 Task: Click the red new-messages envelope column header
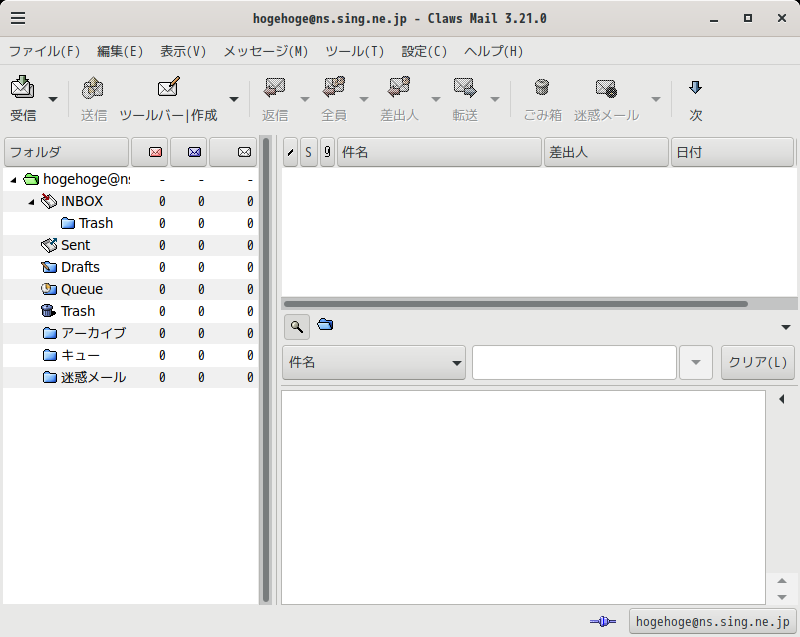pos(150,152)
